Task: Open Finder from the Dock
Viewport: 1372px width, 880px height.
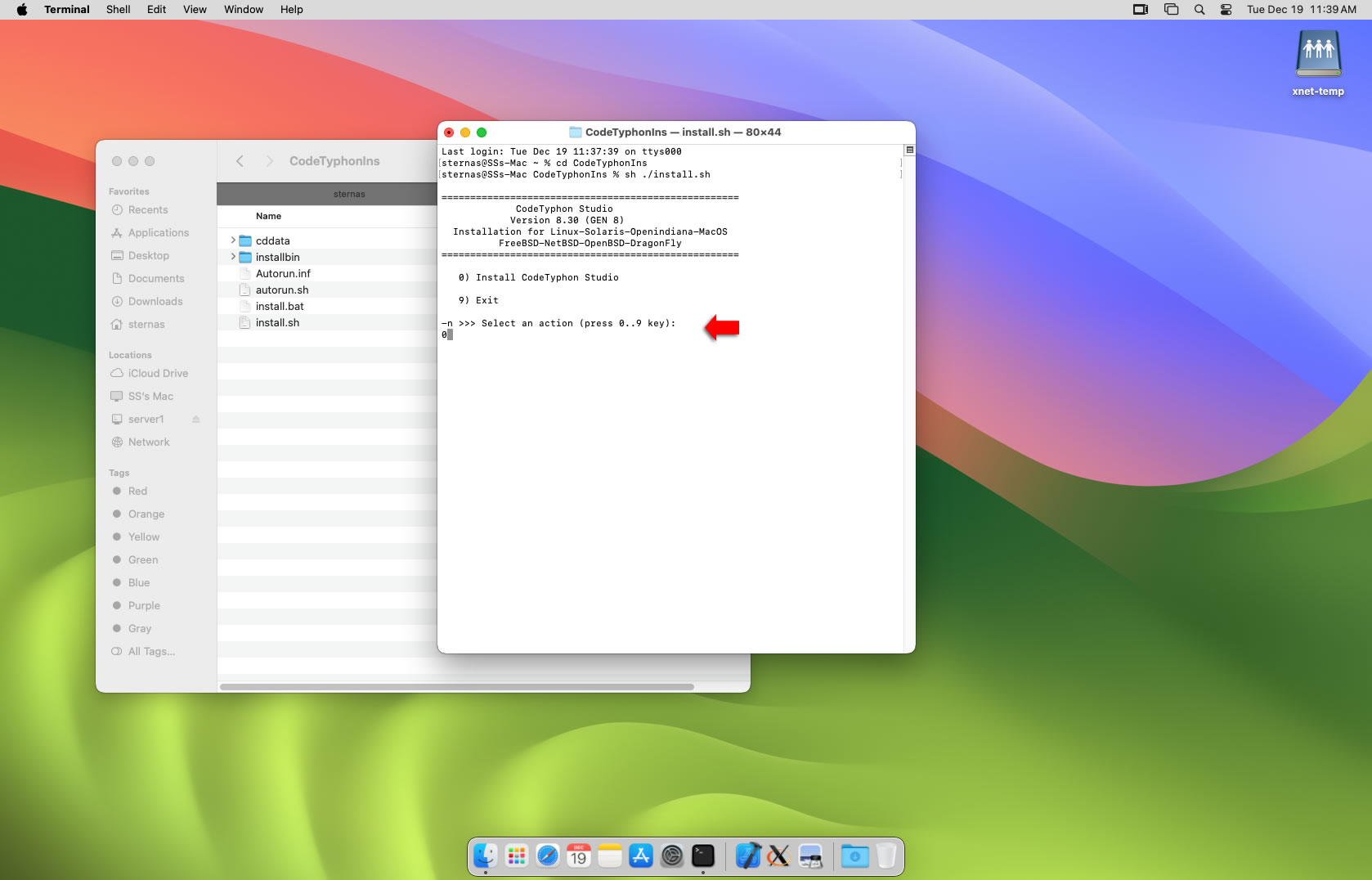Action: 486,855
